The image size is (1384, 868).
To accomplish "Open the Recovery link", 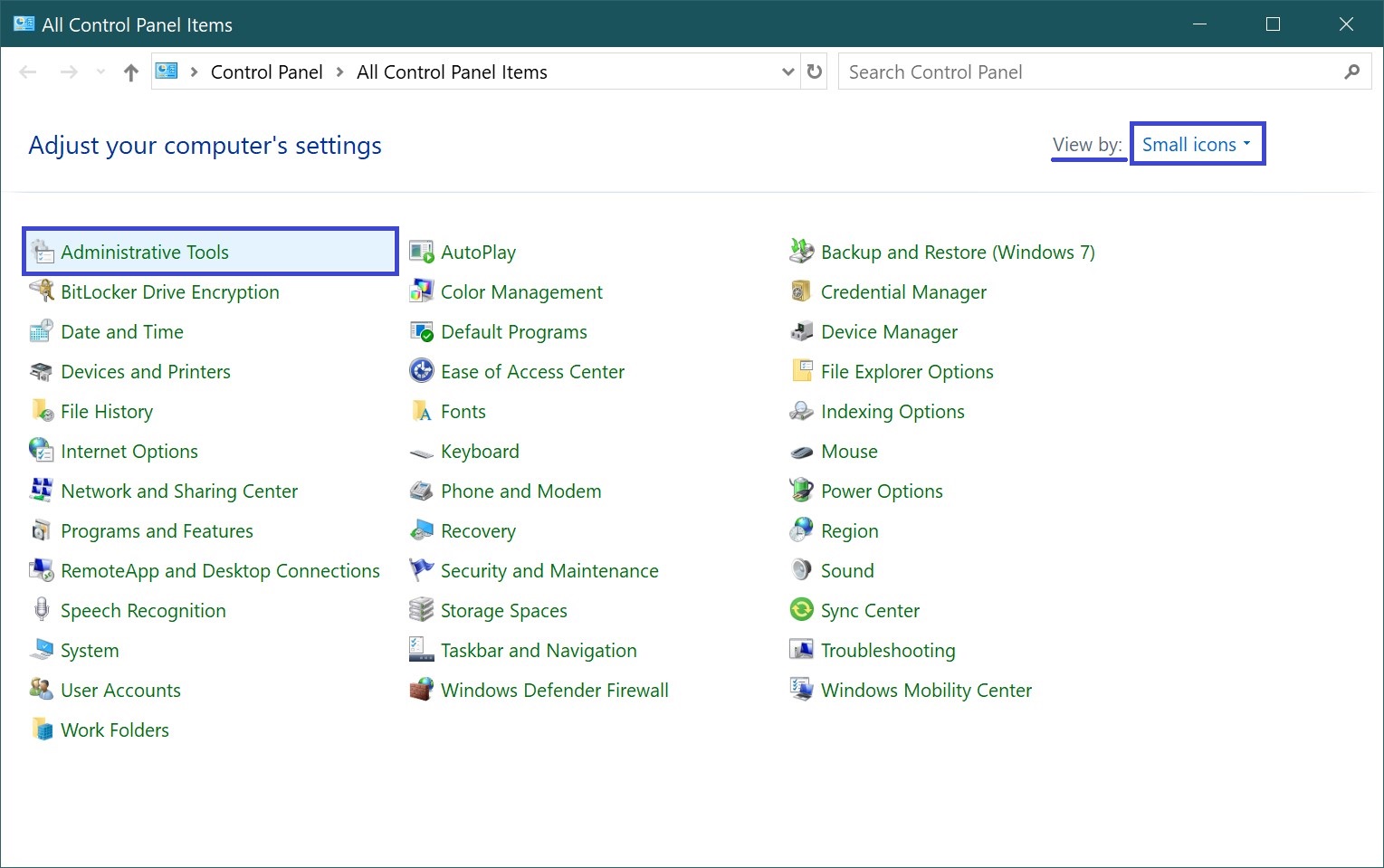I will pyautogui.click(x=478, y=531).
